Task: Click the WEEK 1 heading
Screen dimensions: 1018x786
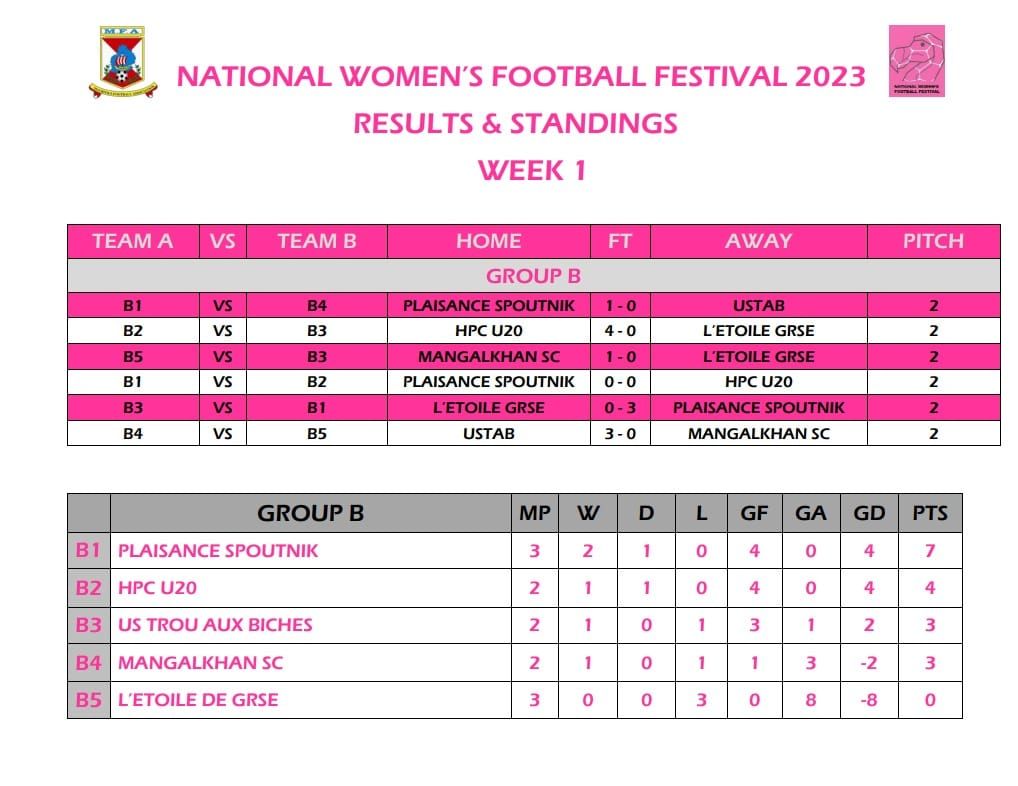Action: [x=532, y=171]
